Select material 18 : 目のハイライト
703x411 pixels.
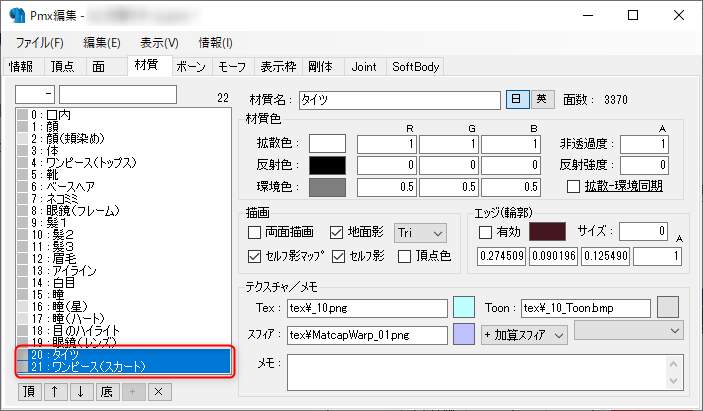coord(123,331)
